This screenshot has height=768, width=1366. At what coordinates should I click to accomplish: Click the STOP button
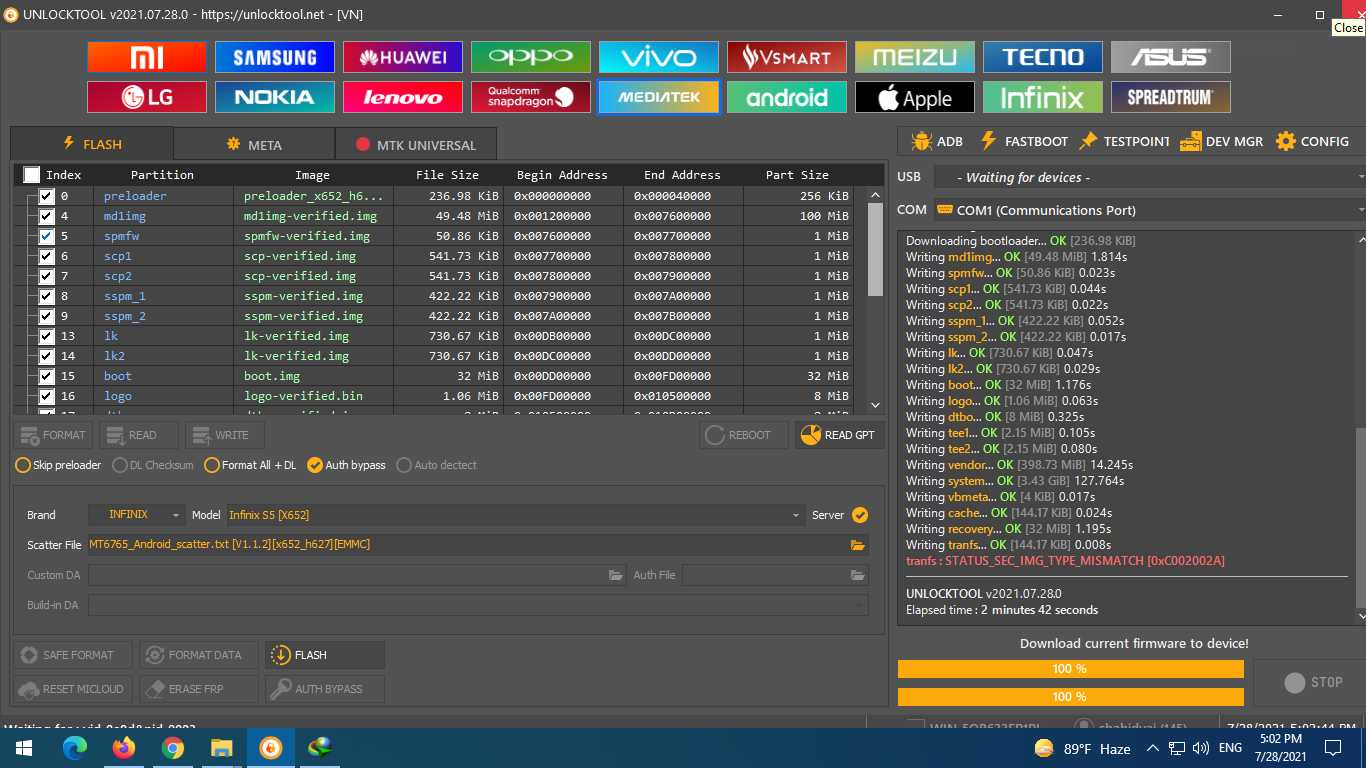click(x=1312, y=682)
